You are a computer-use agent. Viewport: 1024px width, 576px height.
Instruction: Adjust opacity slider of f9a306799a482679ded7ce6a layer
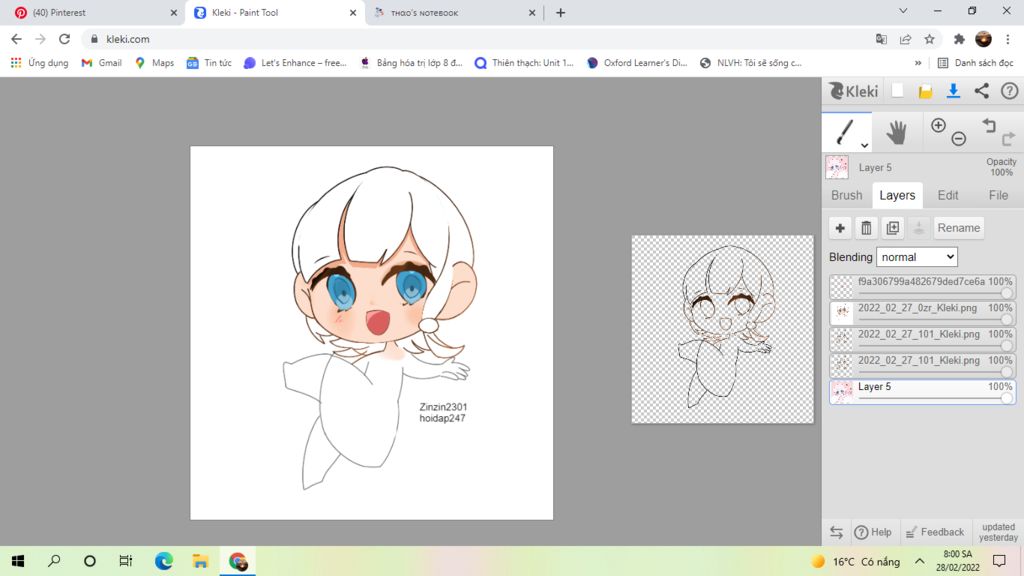(1006, 293)
